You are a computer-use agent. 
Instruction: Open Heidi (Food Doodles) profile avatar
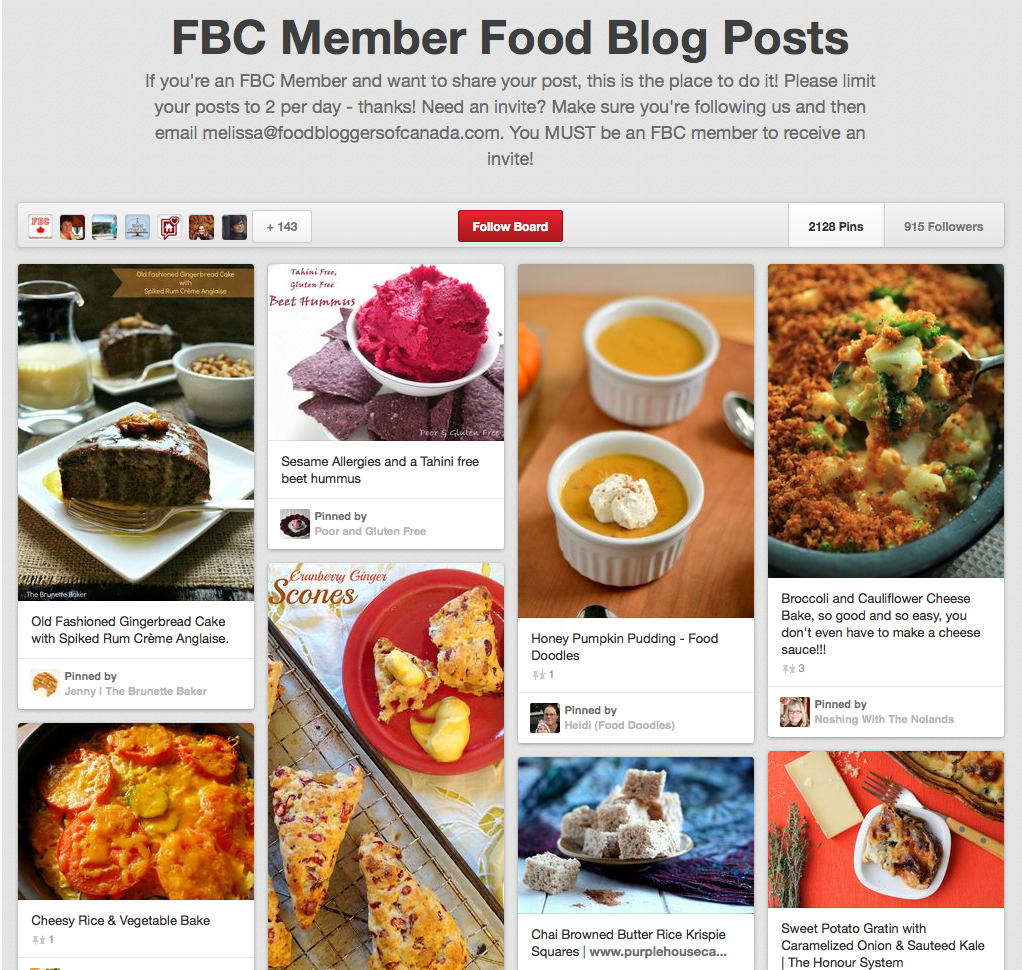[545, 718]
